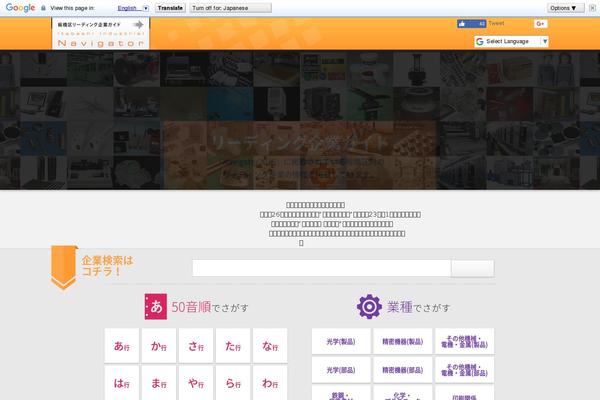Click the hero banner リーディング企業ガイド
The height and width of the screenshot is (400, 600).
pos(300,155)
